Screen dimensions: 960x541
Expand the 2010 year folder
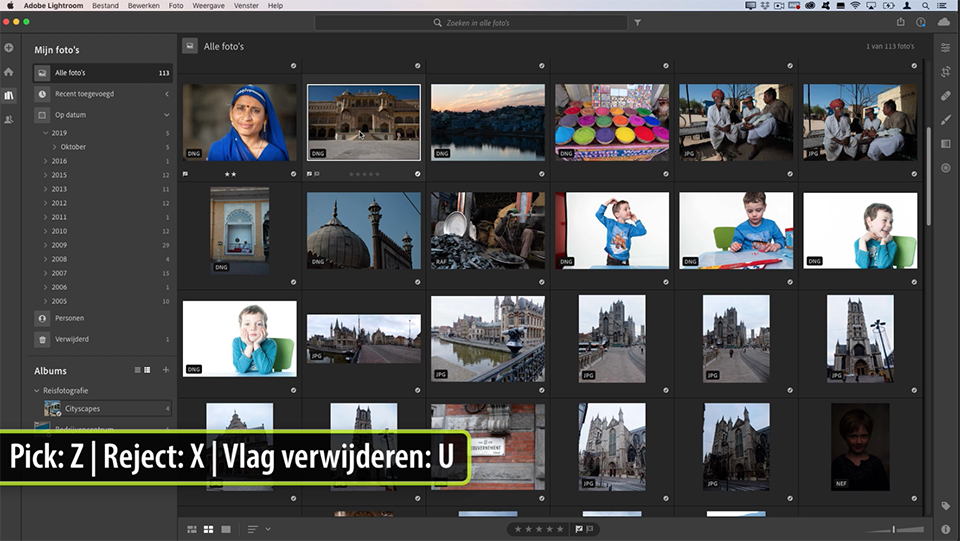click(45, 231)
